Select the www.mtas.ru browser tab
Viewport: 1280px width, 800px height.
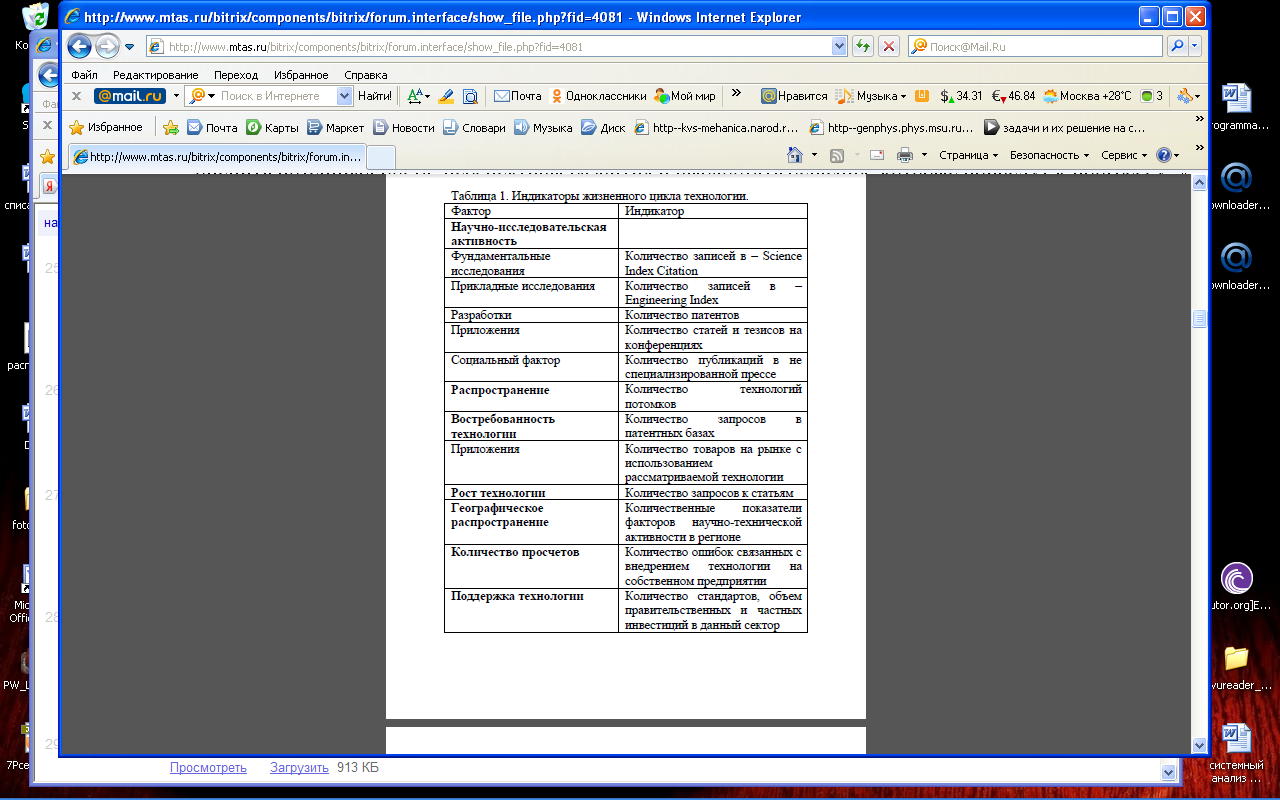216,157
